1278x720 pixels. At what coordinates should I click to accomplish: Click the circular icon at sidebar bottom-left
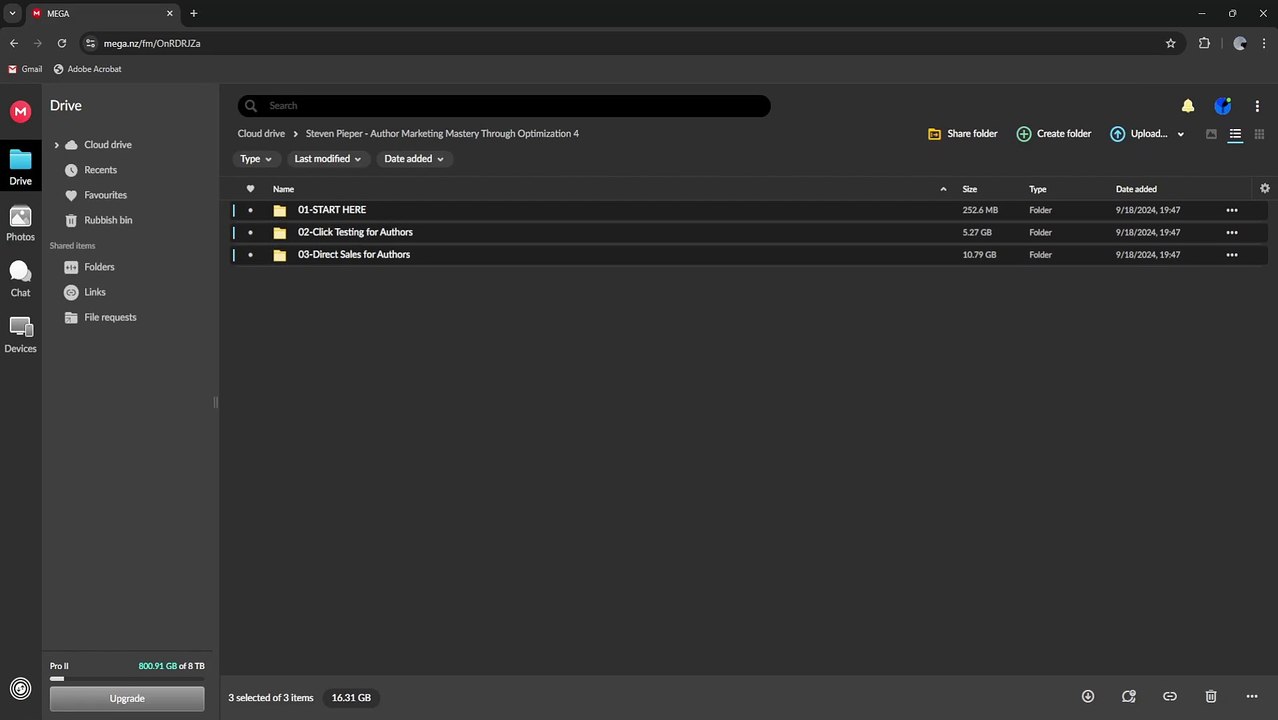(20, 688)
